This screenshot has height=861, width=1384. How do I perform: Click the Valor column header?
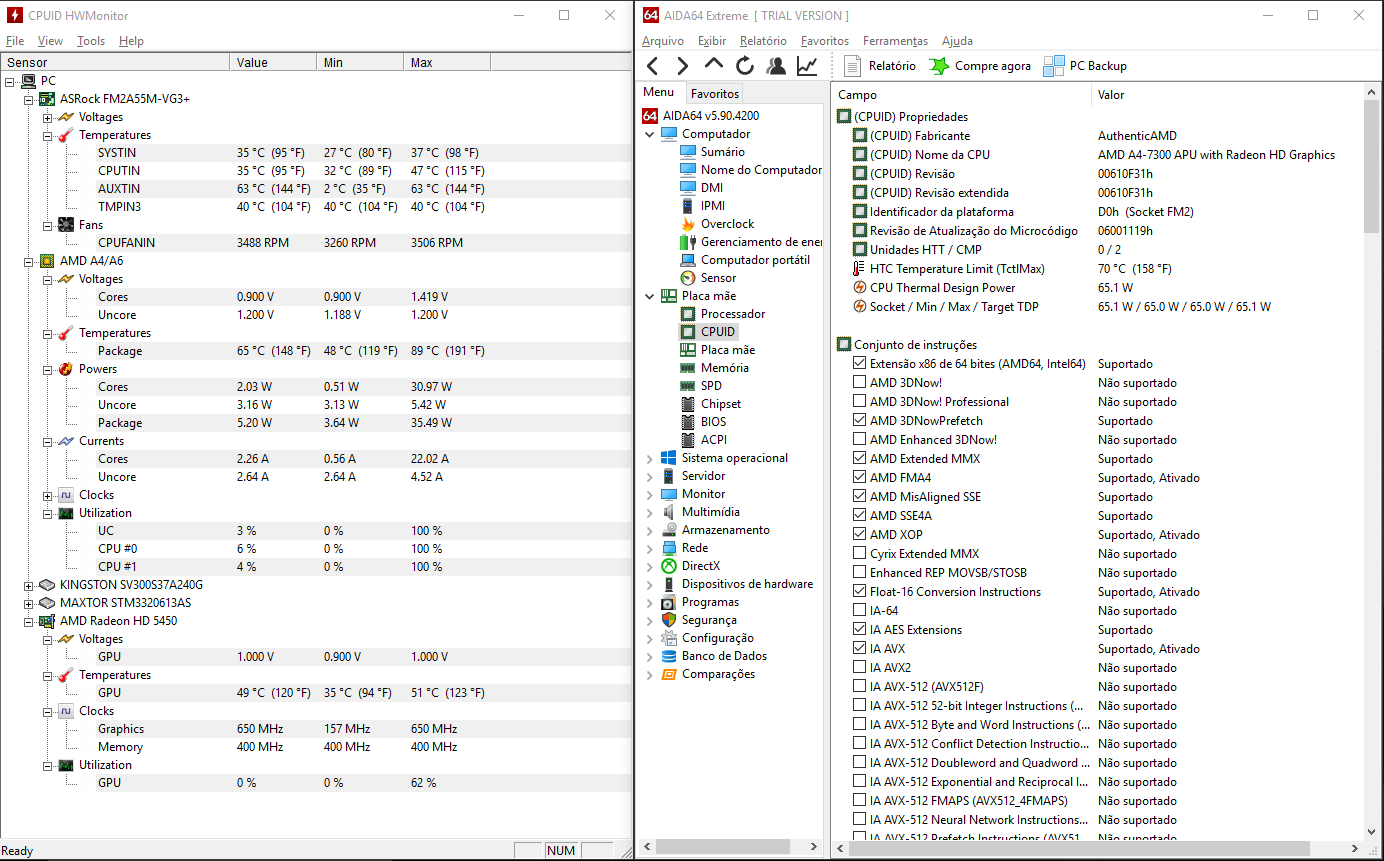point(1227,95)
